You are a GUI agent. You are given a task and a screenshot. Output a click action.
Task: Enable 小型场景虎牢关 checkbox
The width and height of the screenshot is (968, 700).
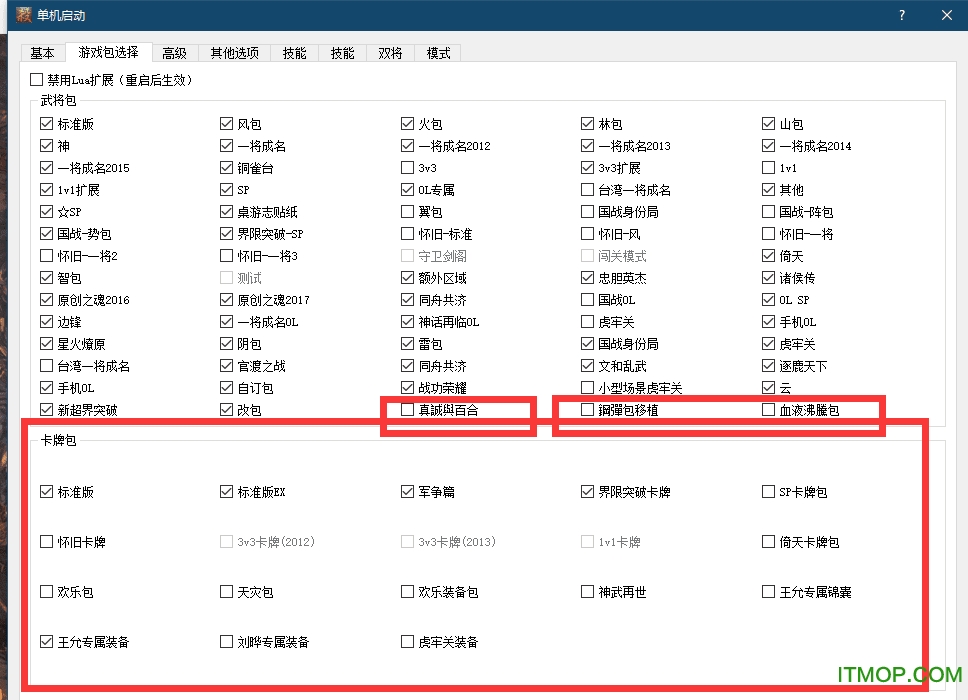click(588, 388)
